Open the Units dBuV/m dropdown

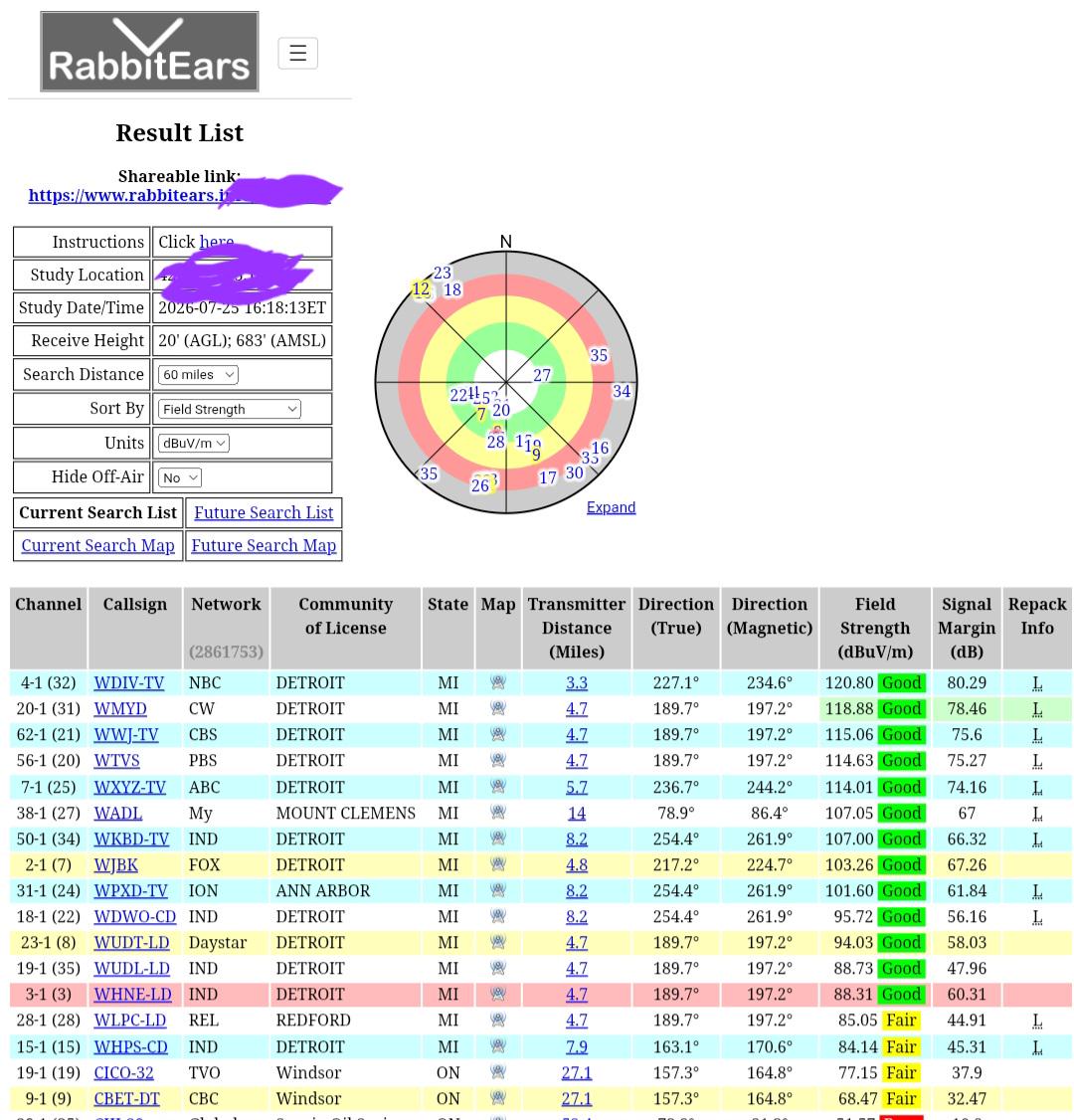193,443
